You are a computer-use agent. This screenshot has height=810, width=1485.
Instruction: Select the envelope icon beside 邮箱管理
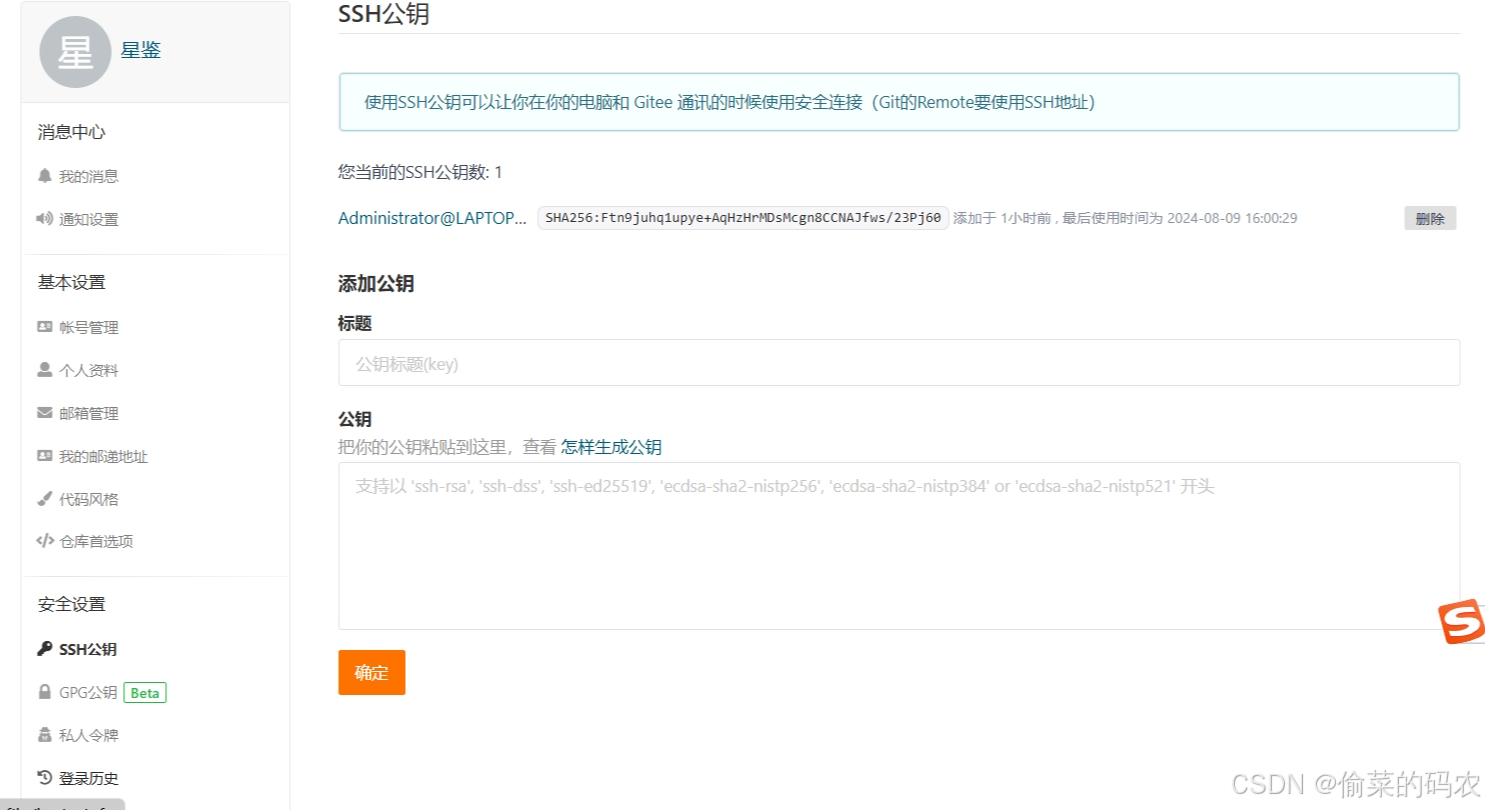45,413
